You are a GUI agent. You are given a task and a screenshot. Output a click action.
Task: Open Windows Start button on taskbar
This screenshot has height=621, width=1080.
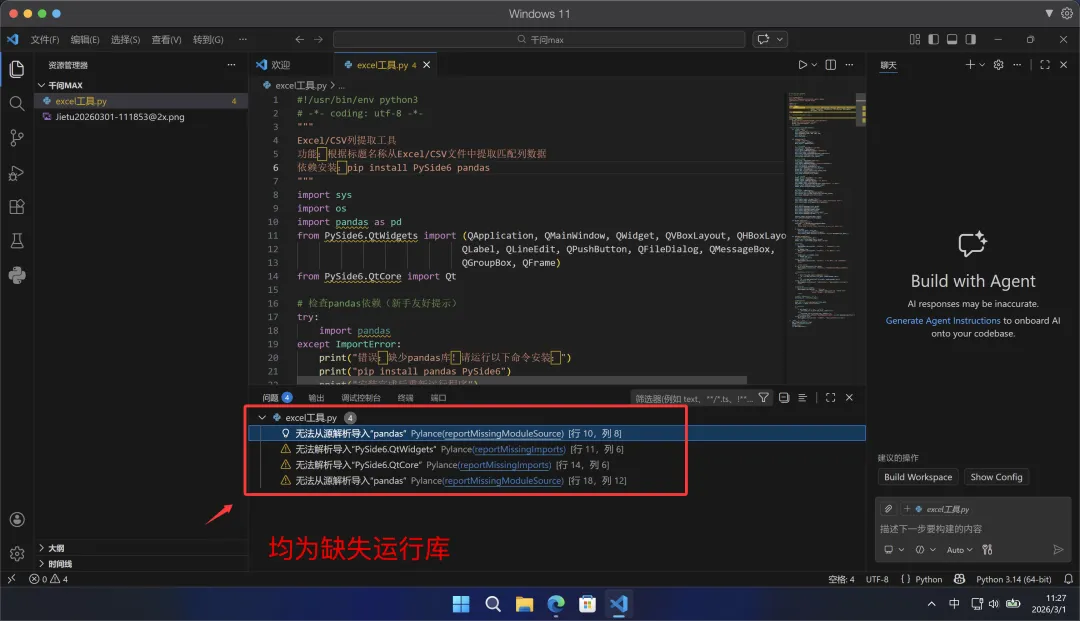pyautogui.click(x=461, y=604)
